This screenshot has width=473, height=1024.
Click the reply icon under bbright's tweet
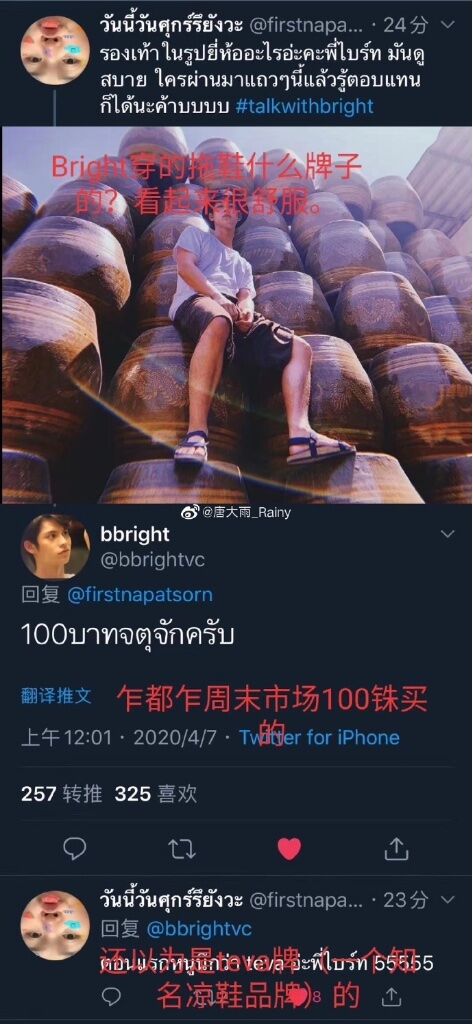coord(74,848)
